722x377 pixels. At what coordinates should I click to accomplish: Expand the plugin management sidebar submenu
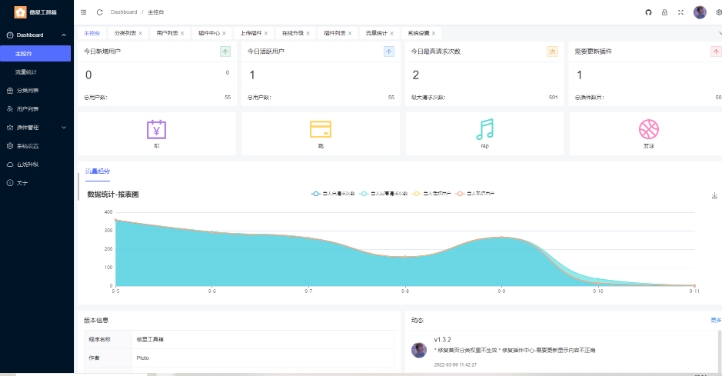tap(37, 128)
